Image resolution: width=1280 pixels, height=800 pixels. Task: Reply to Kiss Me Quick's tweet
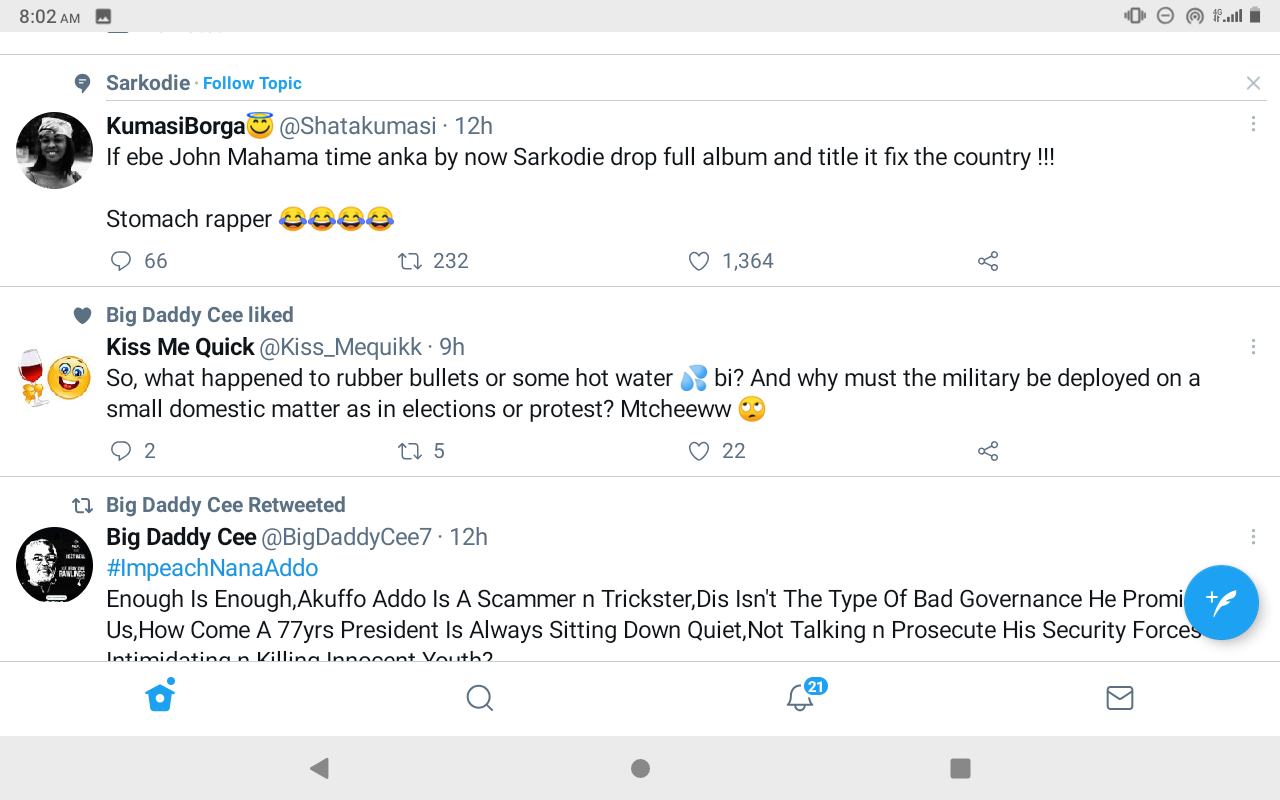click(x=121, y=451)
